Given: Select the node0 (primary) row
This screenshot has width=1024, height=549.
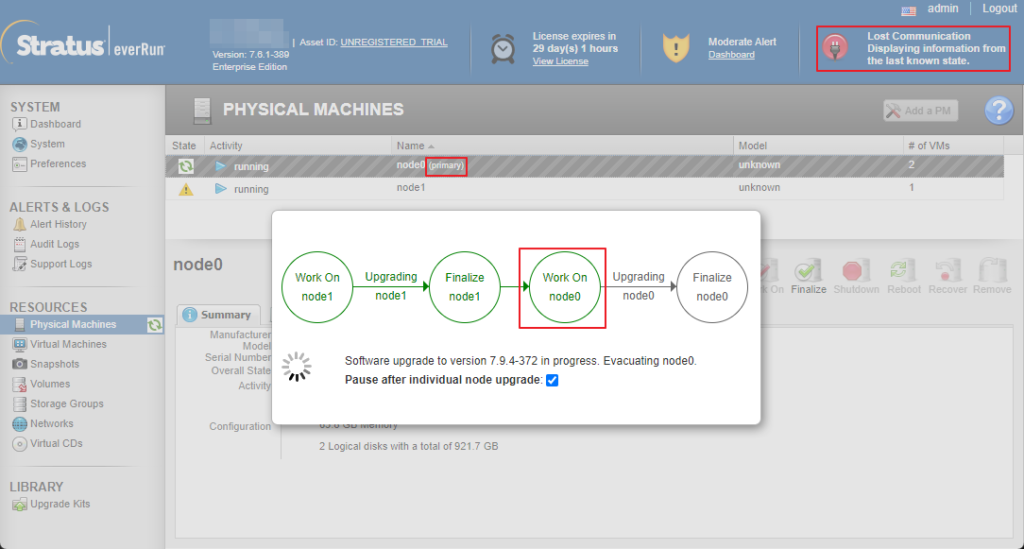Looking at the screenshot, I should (x=584, y=166).
